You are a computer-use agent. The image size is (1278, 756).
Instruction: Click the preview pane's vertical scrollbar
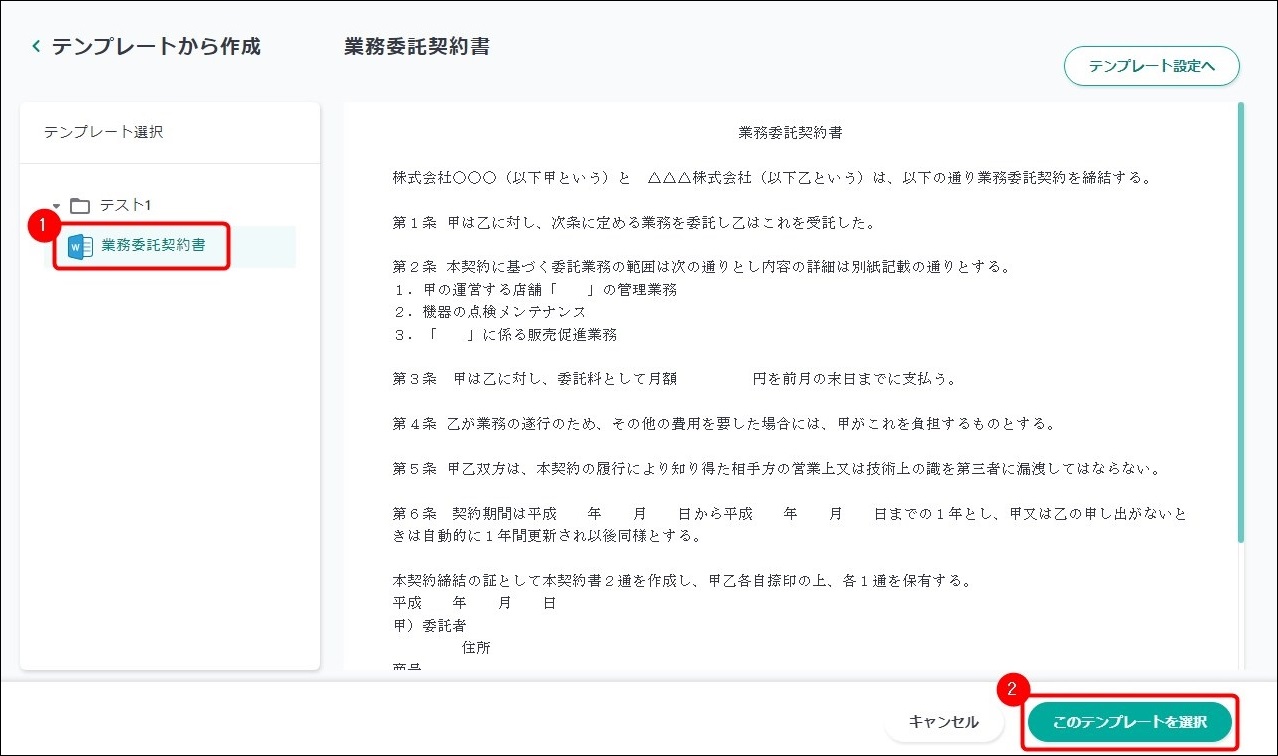pos(1241,320)
